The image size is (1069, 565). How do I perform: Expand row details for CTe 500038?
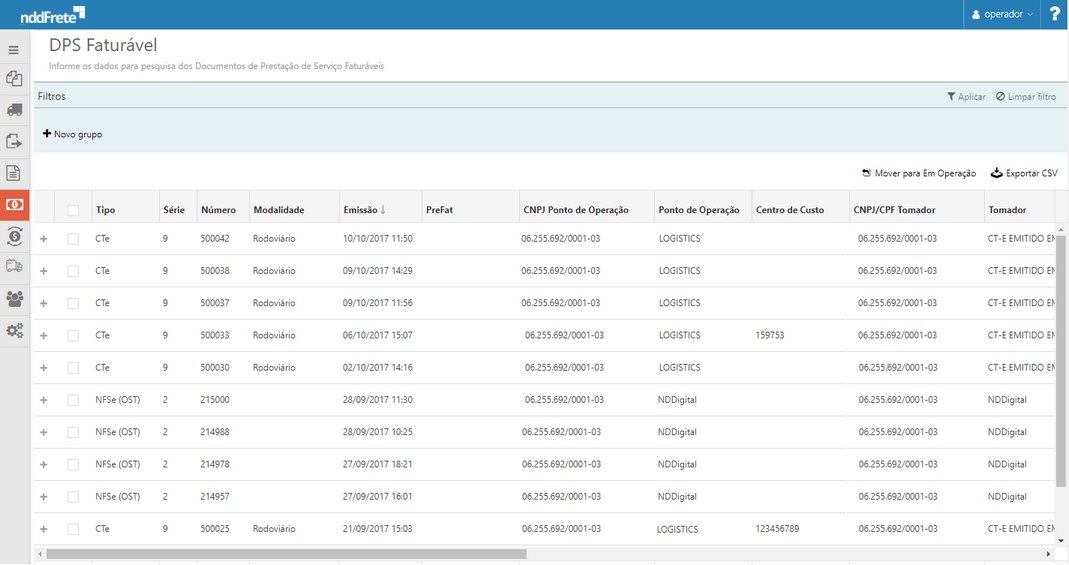tap(43, 271)
